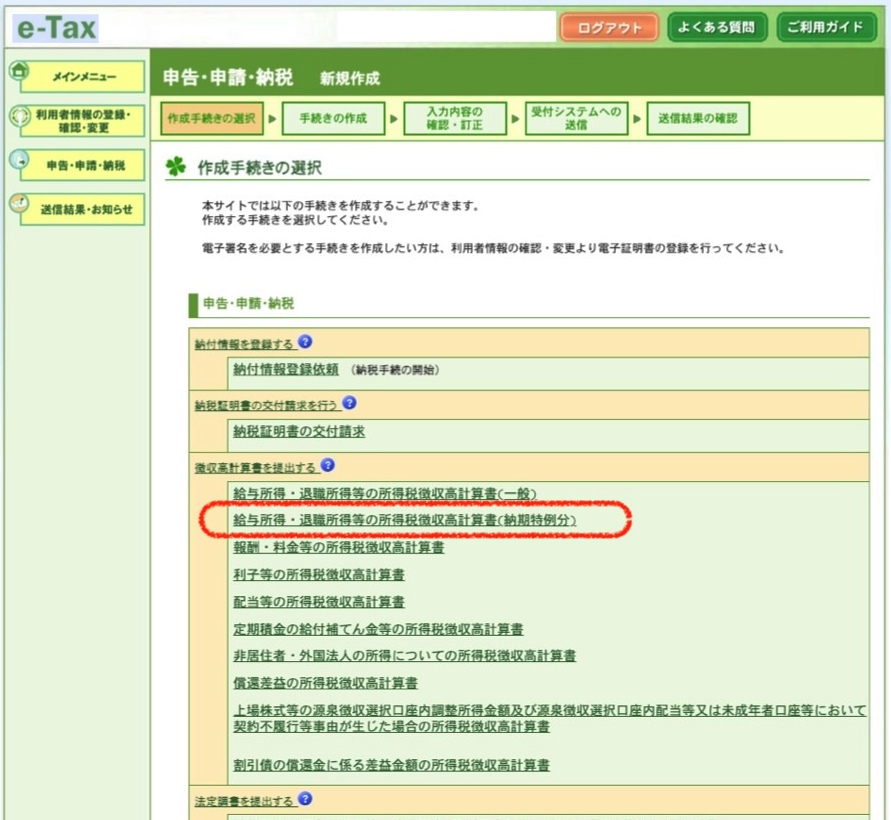
Task: Click the 作成手続きの選択 page heading text
Action: point(260,168)
